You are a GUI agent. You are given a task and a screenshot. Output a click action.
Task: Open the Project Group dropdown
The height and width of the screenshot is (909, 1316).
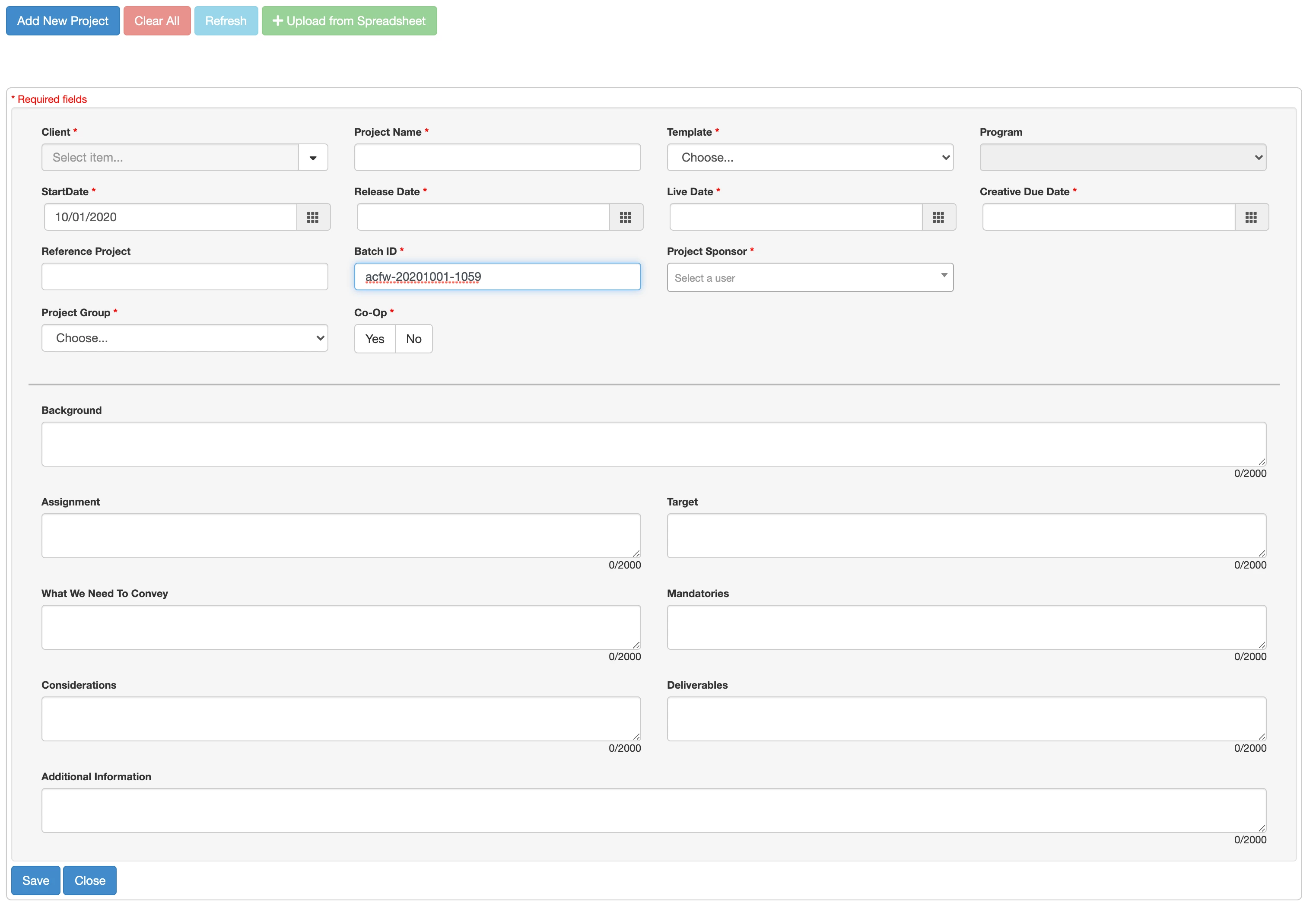click(184, 338)
